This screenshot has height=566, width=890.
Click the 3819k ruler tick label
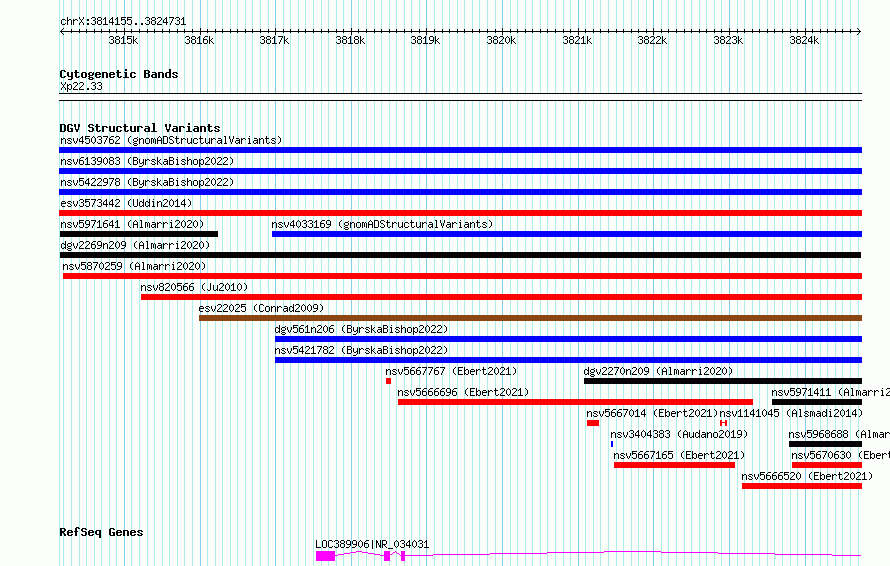coord(425,41)
